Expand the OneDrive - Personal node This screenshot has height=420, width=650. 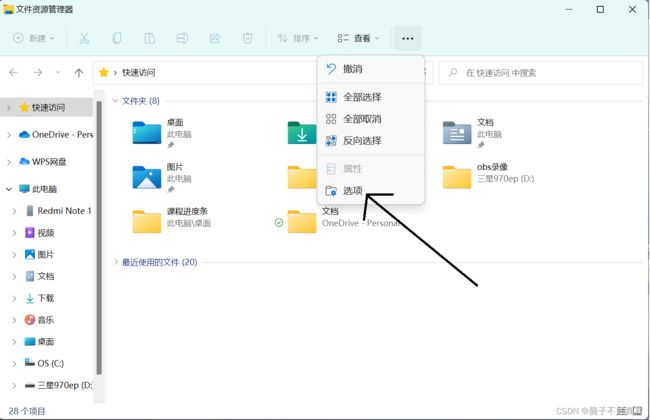(9, 135)
